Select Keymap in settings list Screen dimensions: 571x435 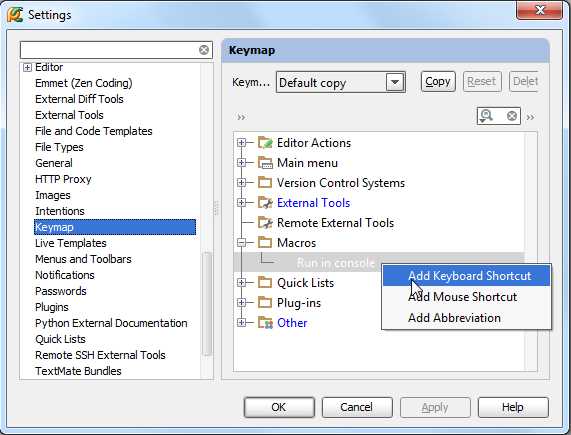click(x=115, y=227)
